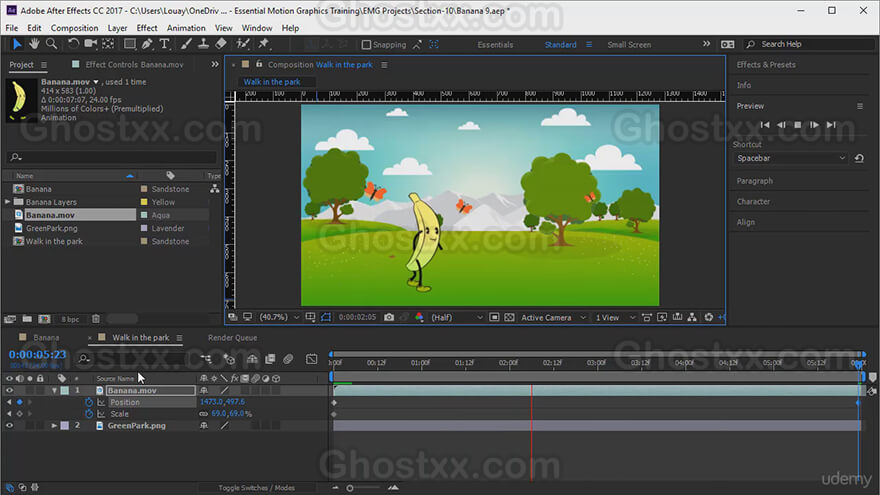Select the Pan Behind anchor point tool
Image resolution: width=880 pixels, height=495 pixels.
108,44
